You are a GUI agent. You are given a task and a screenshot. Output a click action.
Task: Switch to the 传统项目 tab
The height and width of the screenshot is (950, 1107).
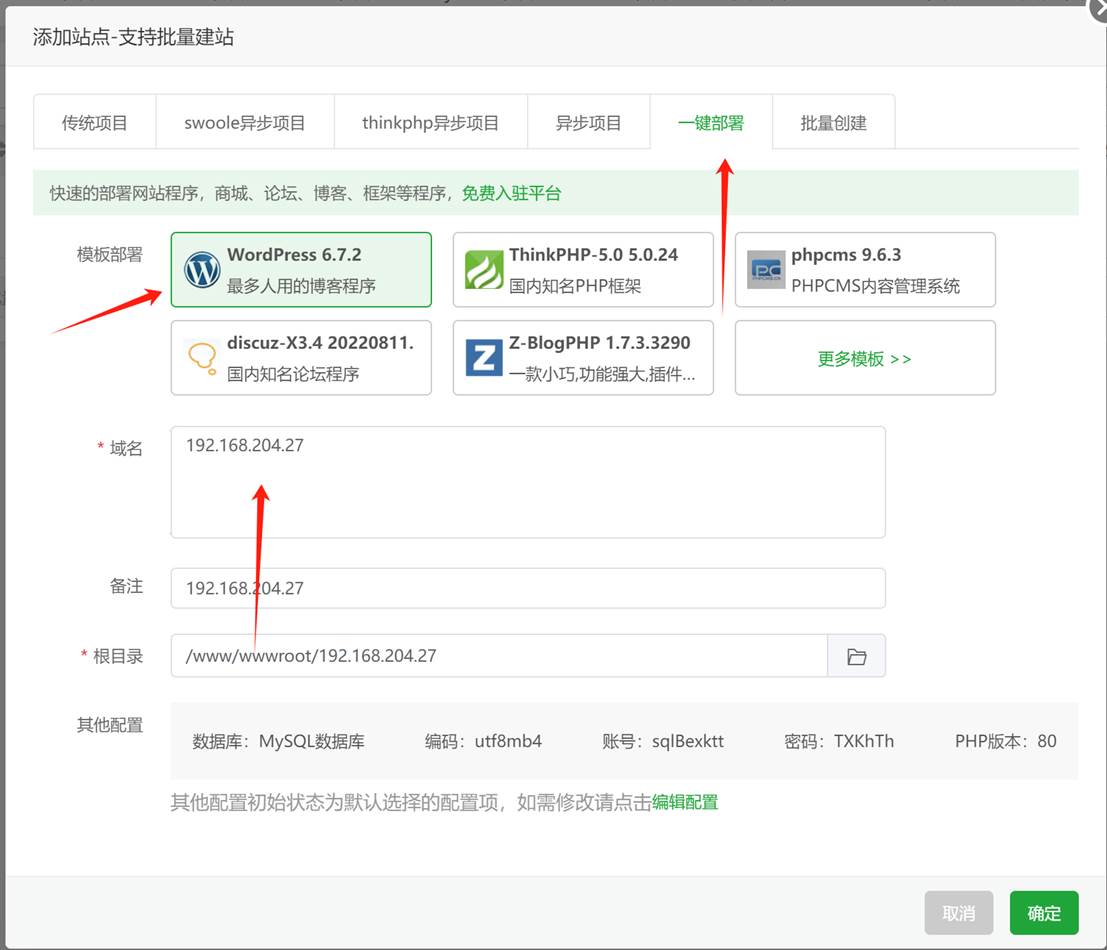pyautogui.click(x=95, y=122)
